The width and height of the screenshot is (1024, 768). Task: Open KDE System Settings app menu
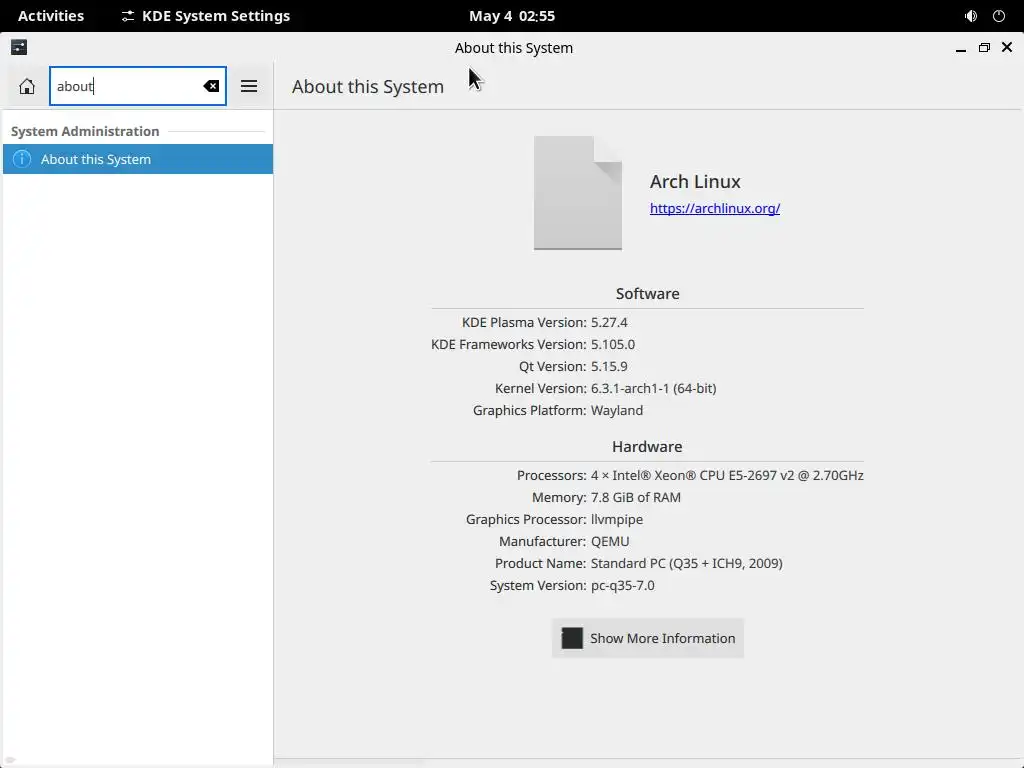[206, 16]
